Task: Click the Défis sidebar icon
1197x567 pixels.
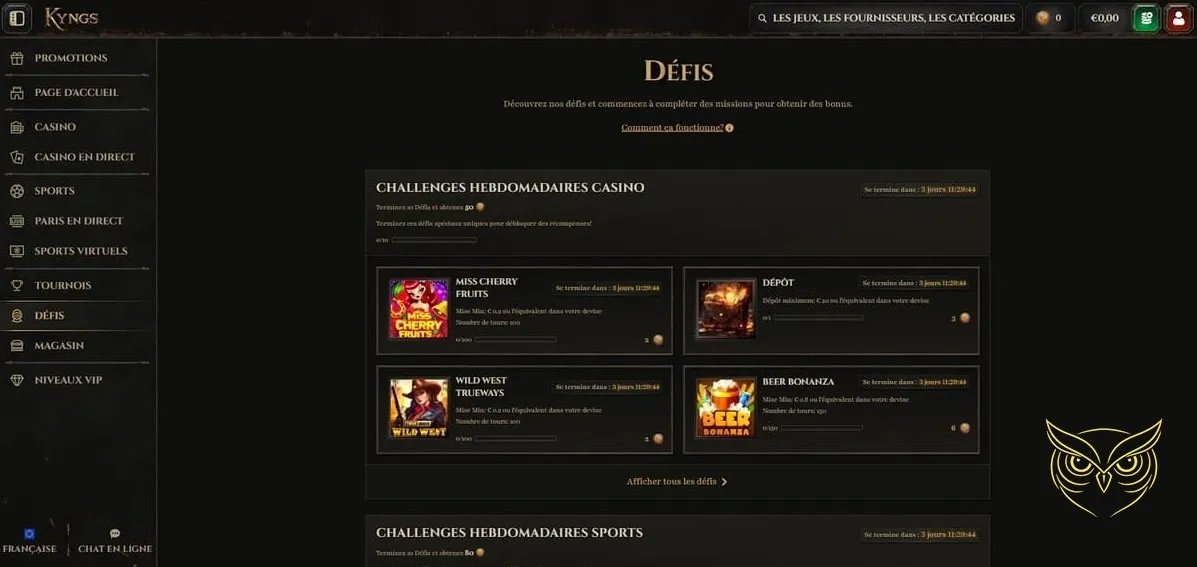Action: 17,315
